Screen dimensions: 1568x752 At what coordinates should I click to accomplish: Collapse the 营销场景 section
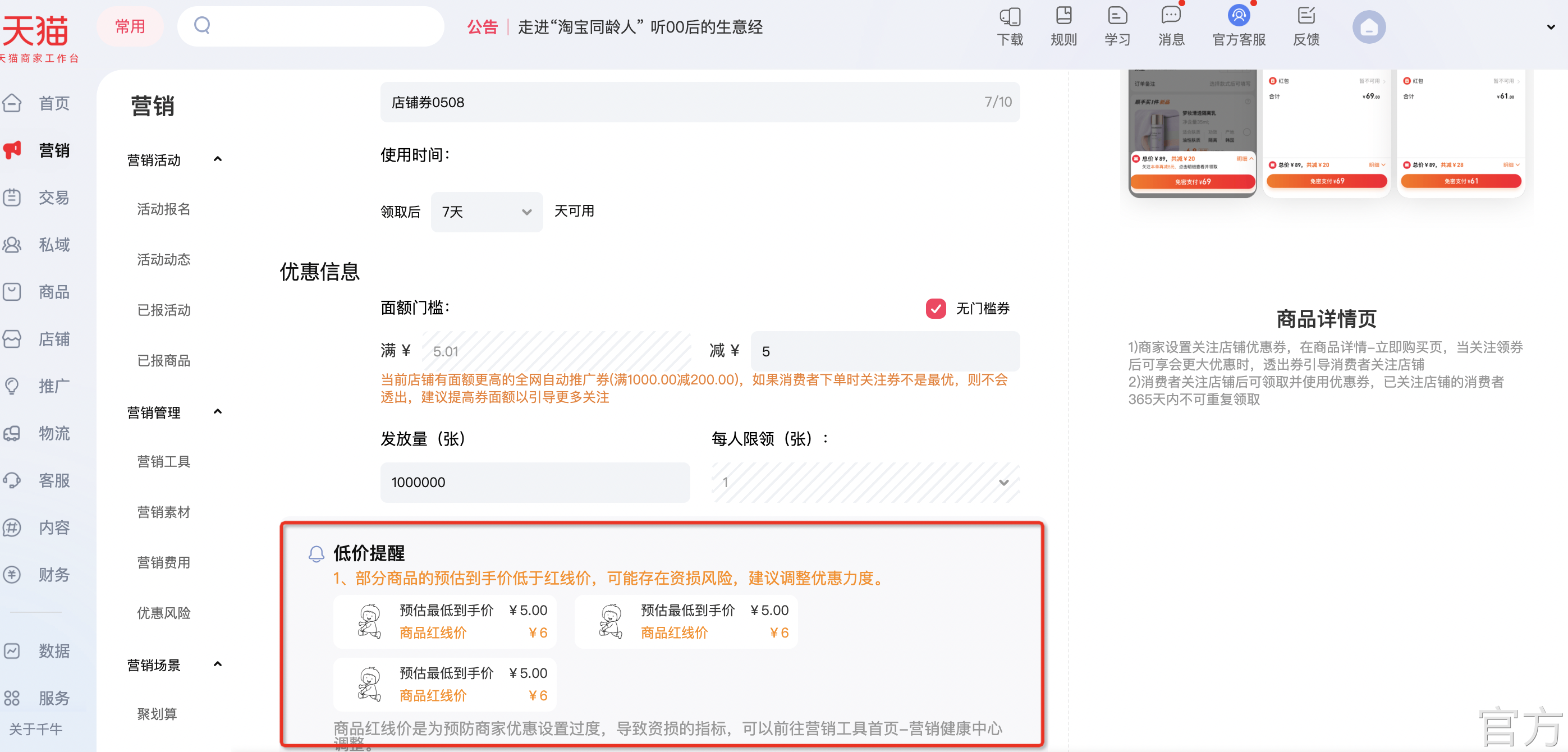(x=217, y=664)
